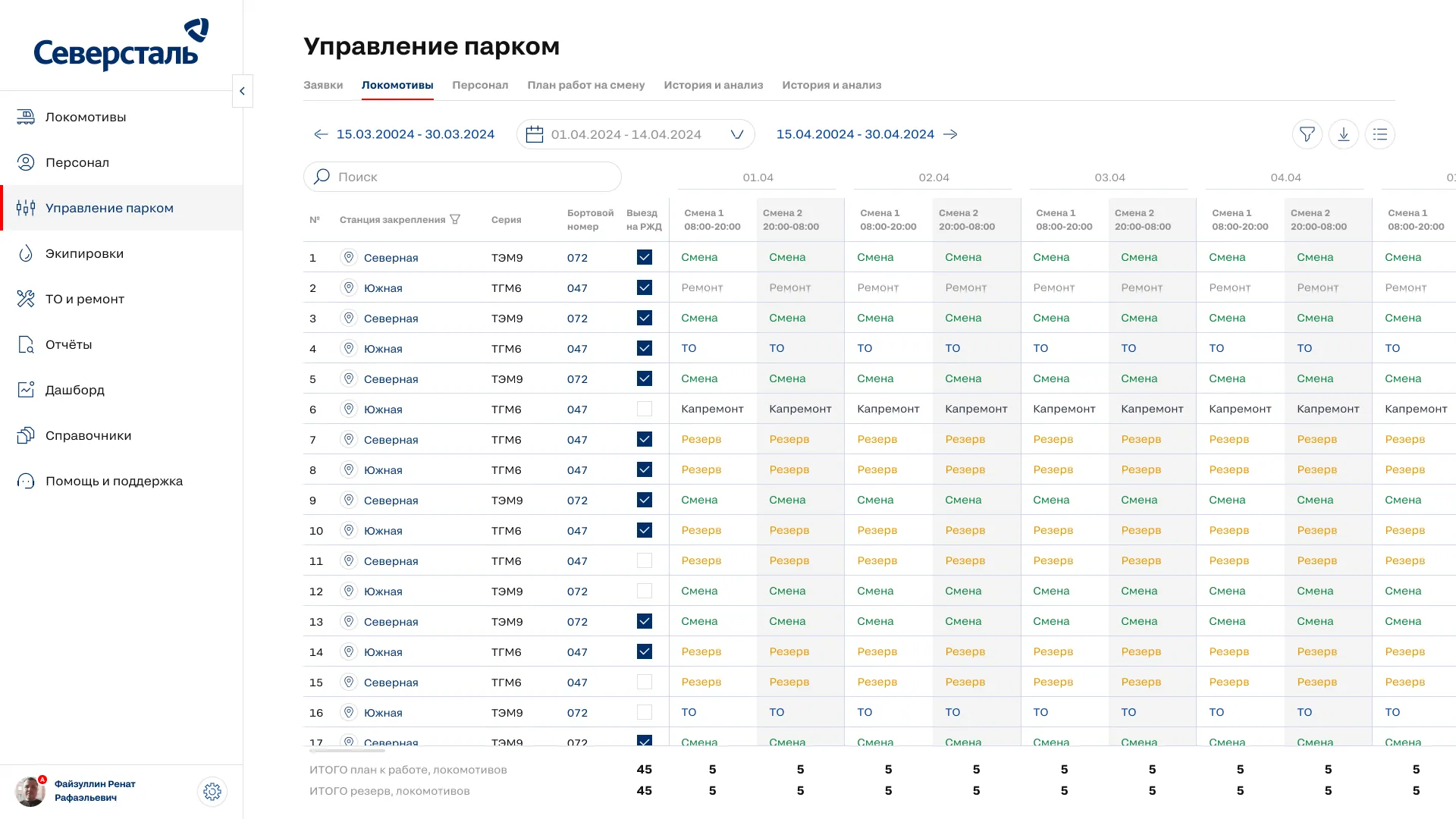Click the Северсталь logo
This screenshot has width=1456, height=819.
point(121,45)
